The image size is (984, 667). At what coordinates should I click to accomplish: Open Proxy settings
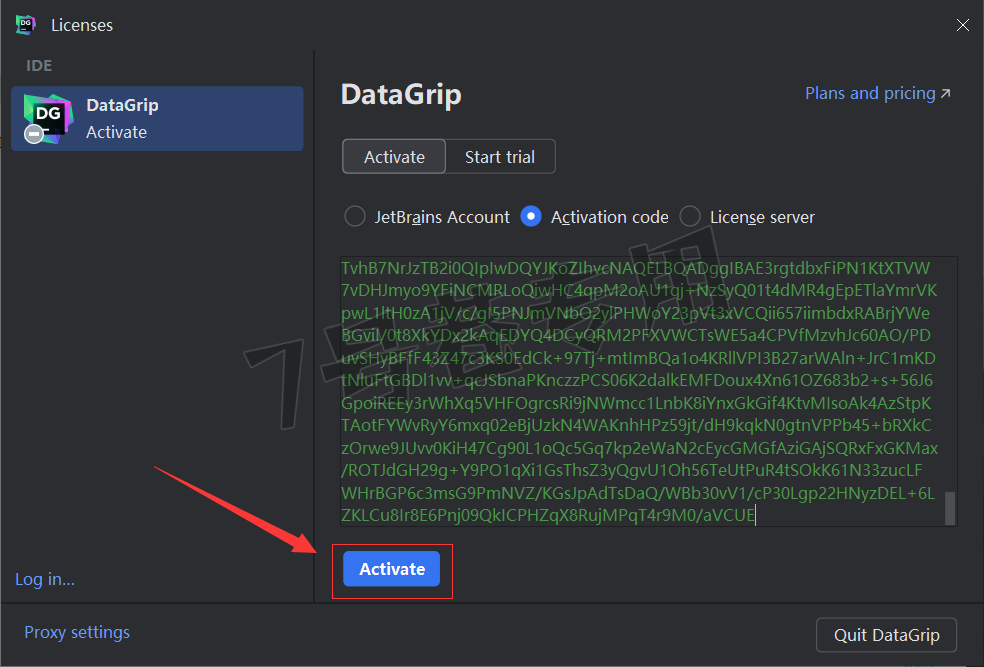[x=77, y=632]
